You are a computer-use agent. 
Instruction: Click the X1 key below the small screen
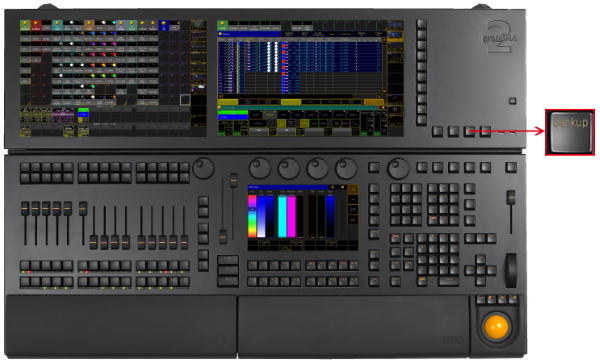click(x=252, y=264)
